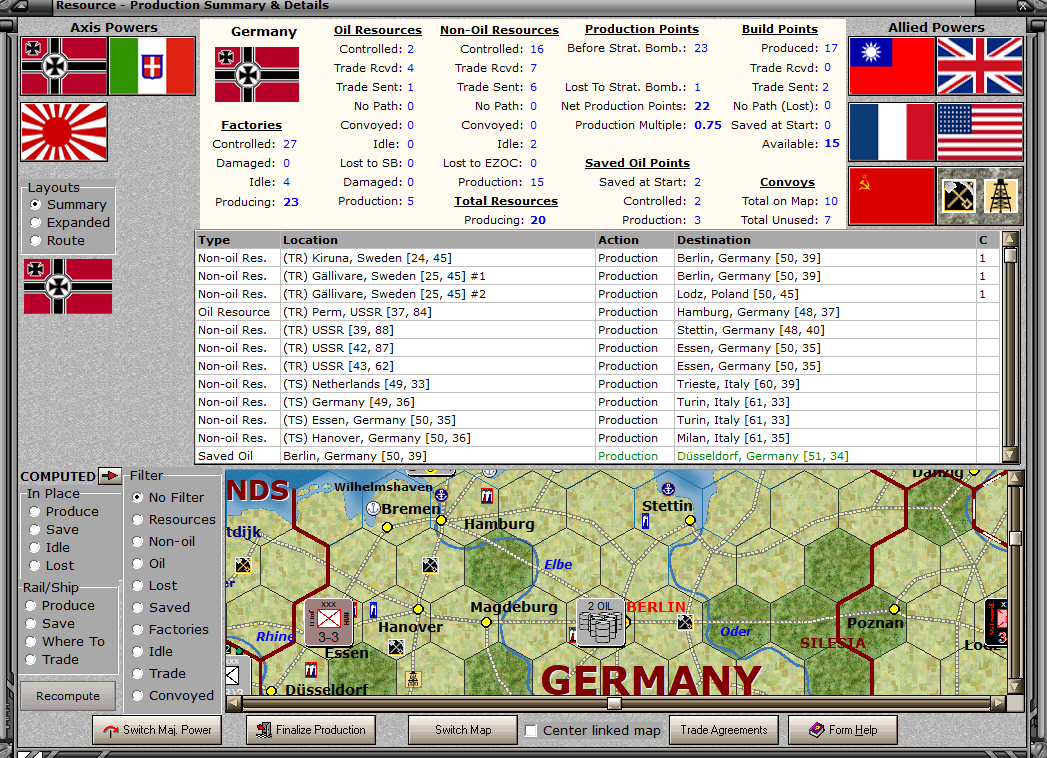Click the resource icon near Hanover
Screen dimensions: 1047x758
[396, 646]
